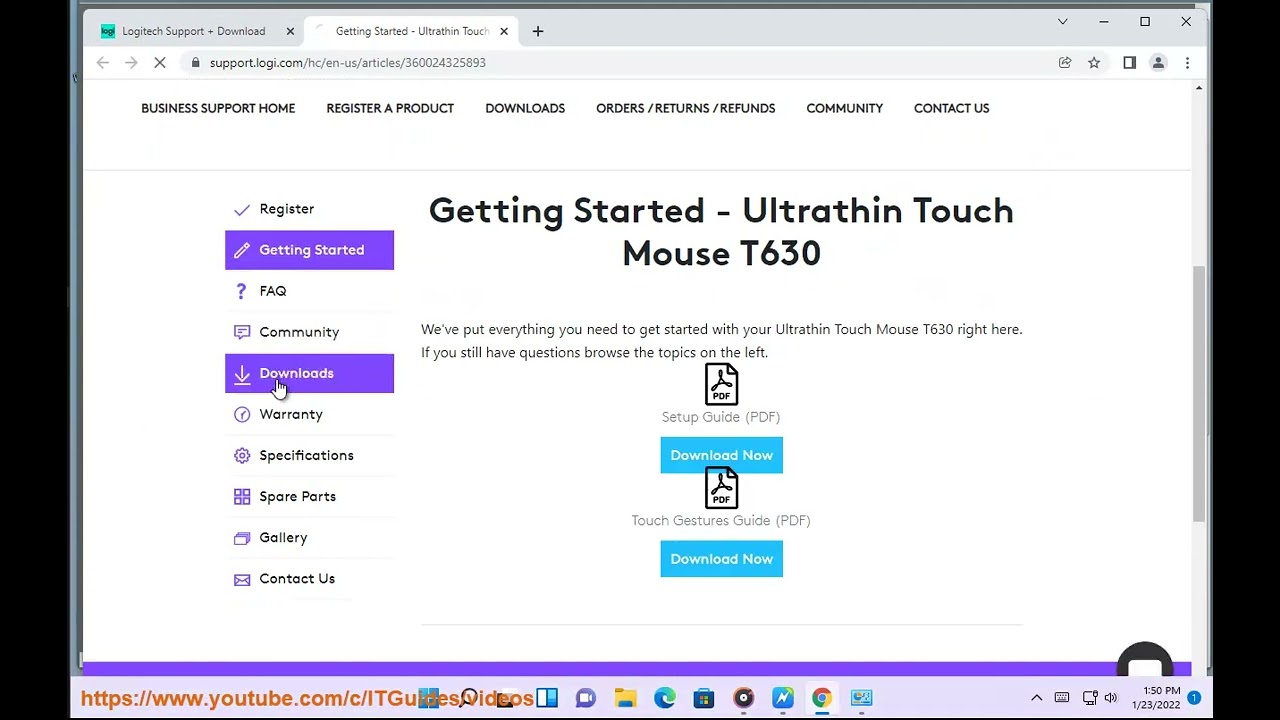Open Orders / Returns / Refunds
1280x720 pixels.
(x=686, y=108)
